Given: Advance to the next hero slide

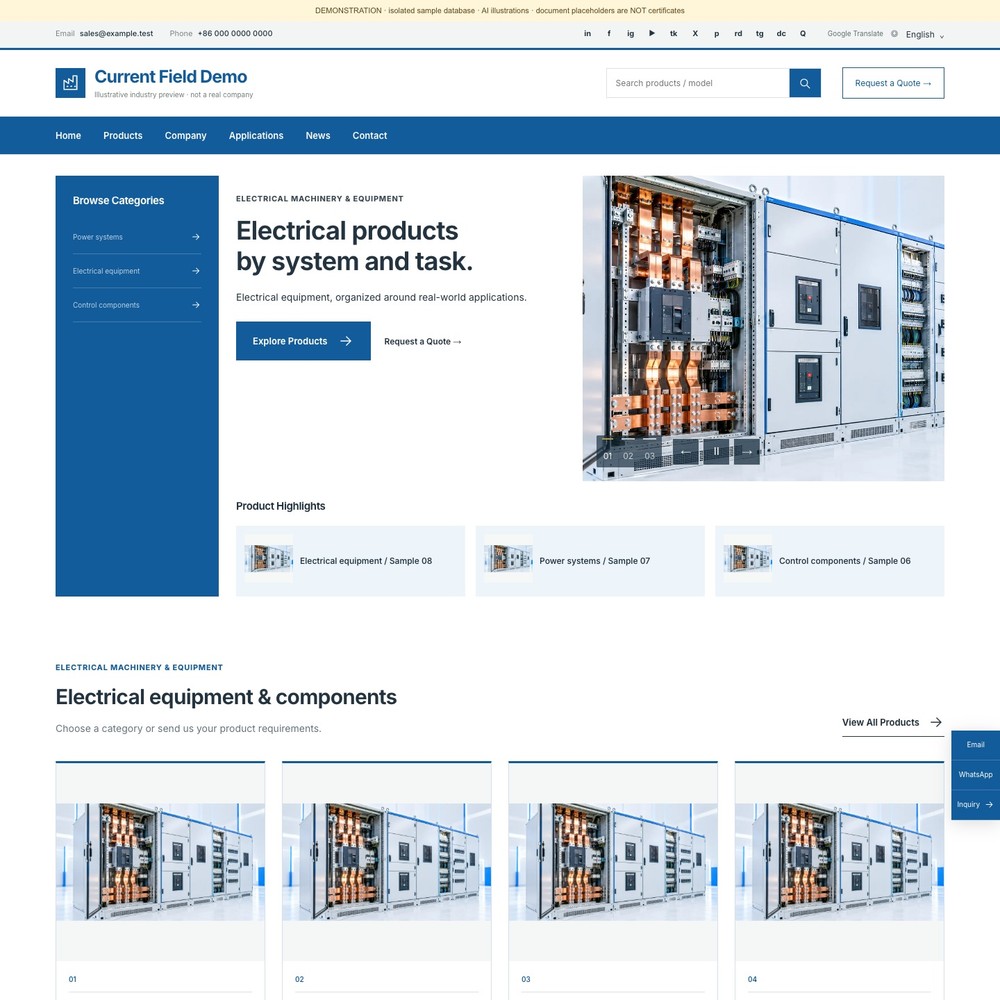Looking at the screenshot, I should coord(747,452).
